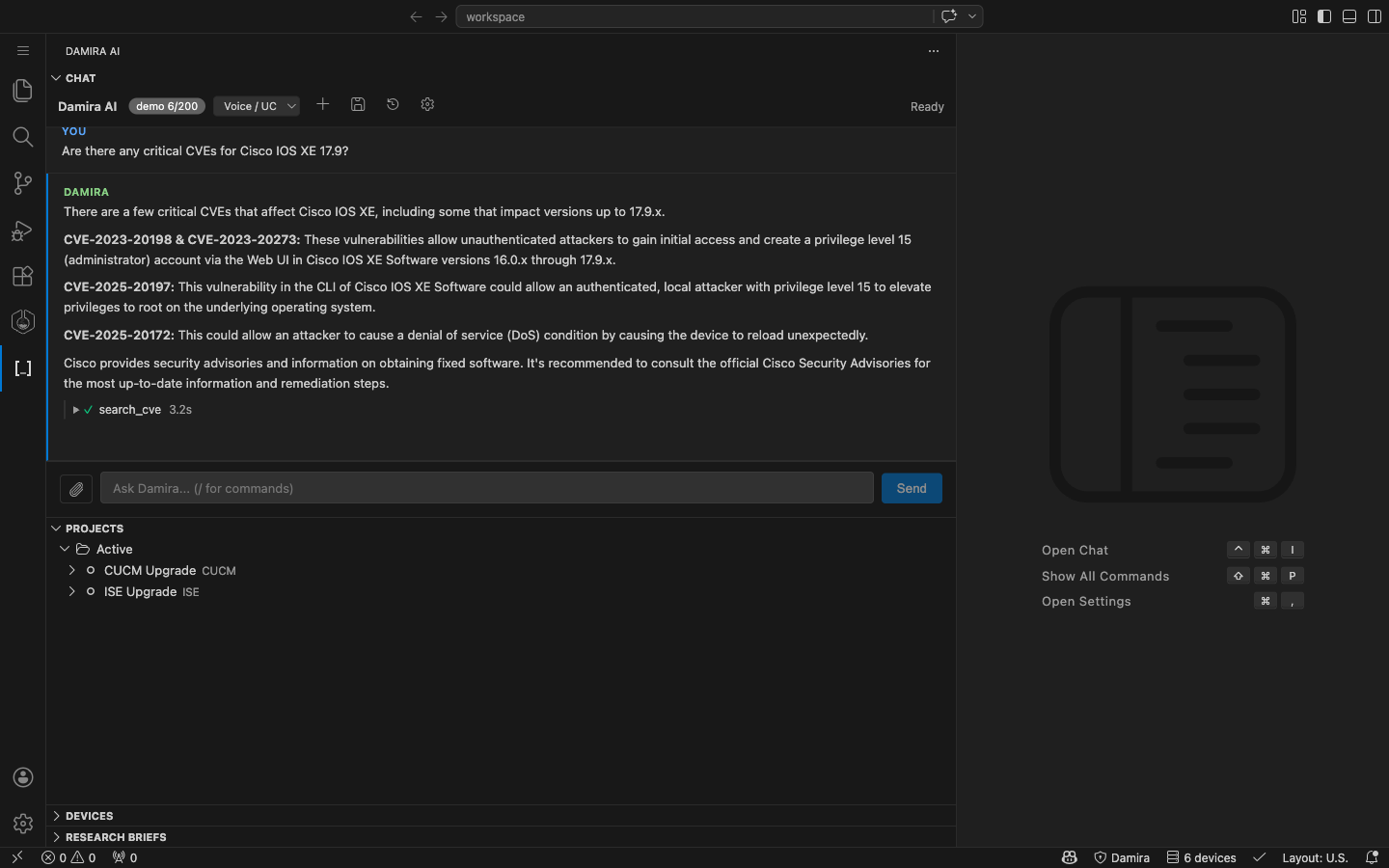Click the CVE-2025-20197 text

pyautogui.click(x=119, y=286)
